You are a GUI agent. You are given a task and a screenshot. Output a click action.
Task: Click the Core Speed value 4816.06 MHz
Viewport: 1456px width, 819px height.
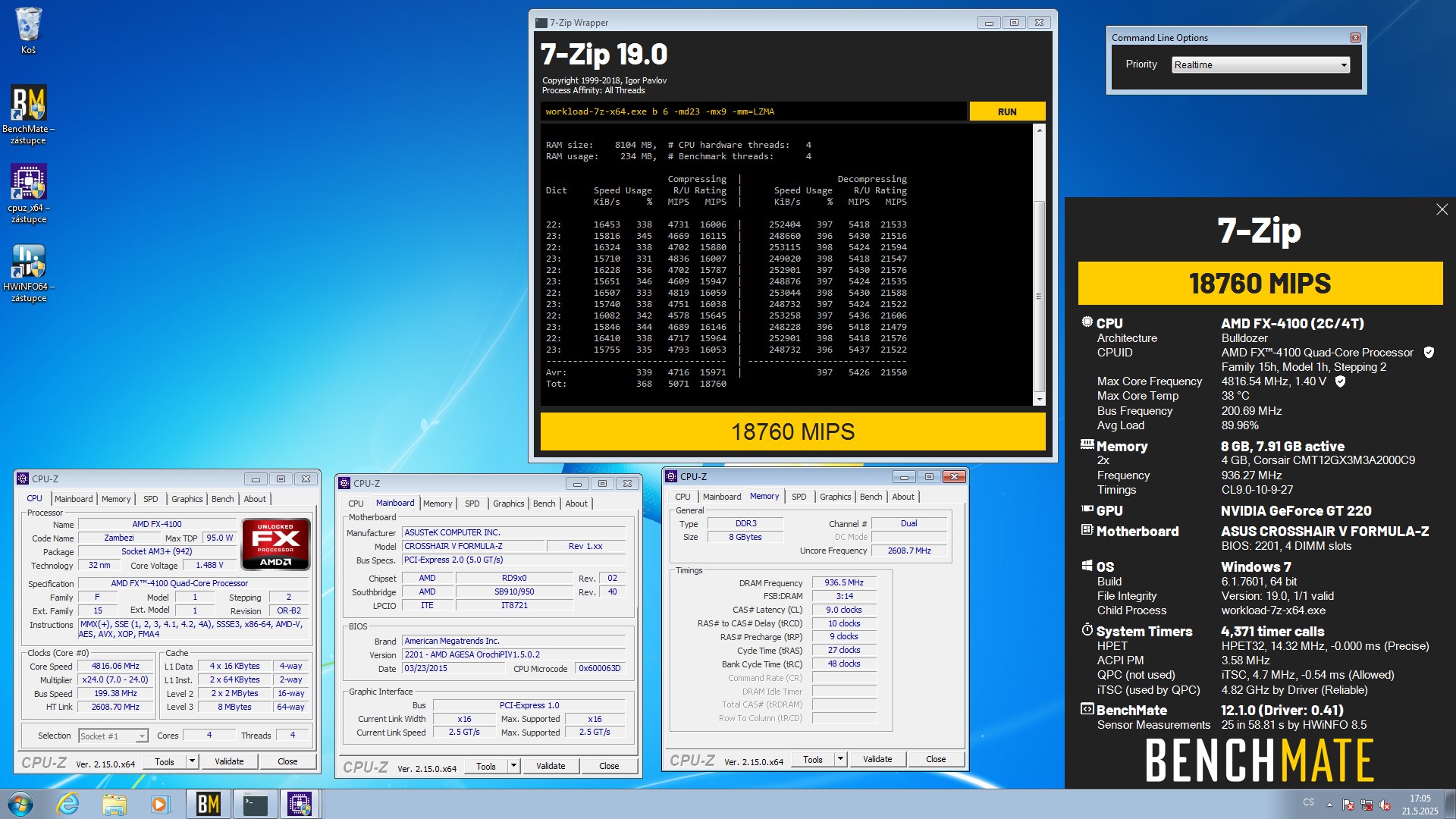[x=115, y=667]
